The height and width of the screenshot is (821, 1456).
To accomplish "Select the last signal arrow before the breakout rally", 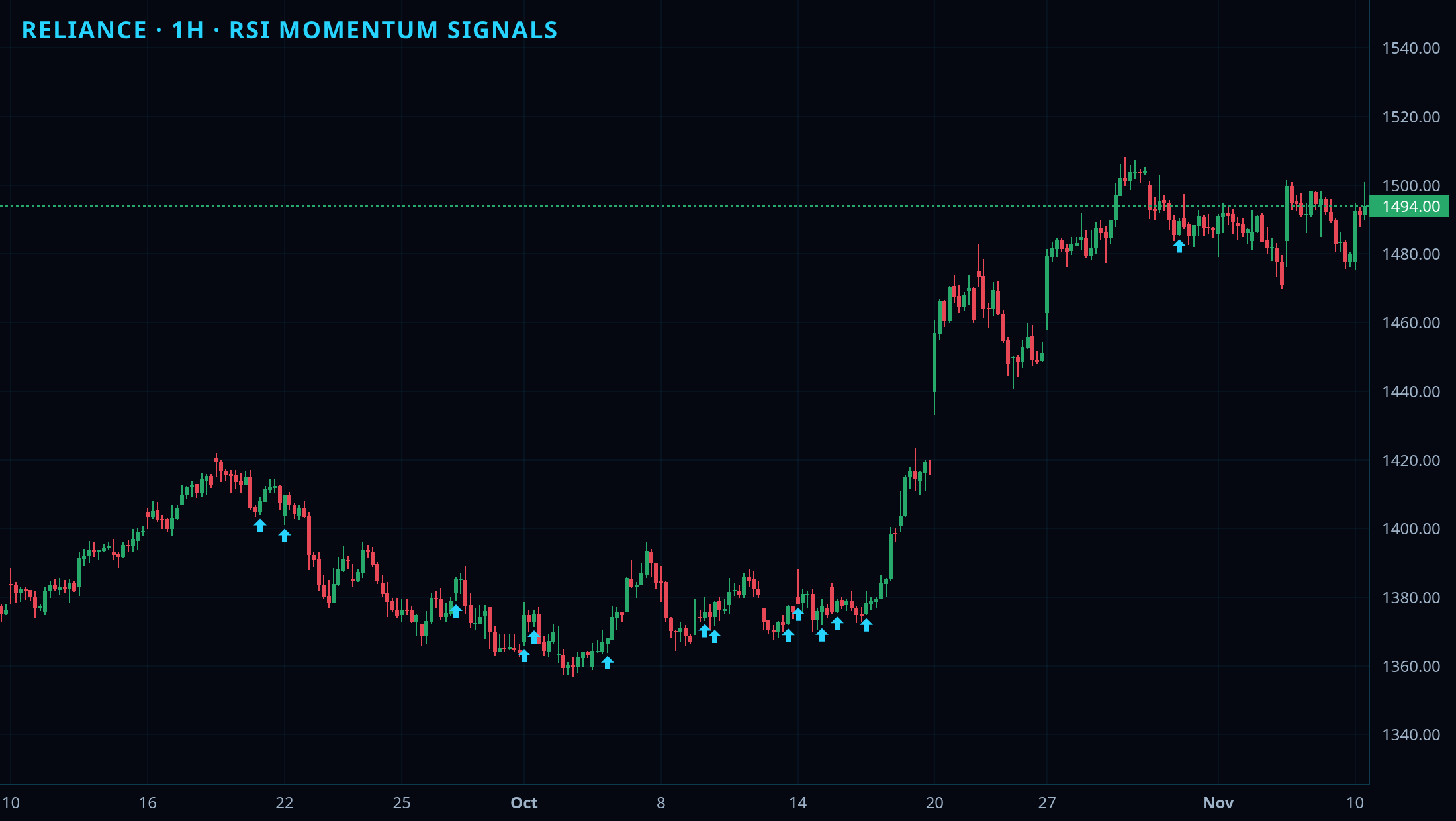I will pyautogui.click(x=866, y=624).
